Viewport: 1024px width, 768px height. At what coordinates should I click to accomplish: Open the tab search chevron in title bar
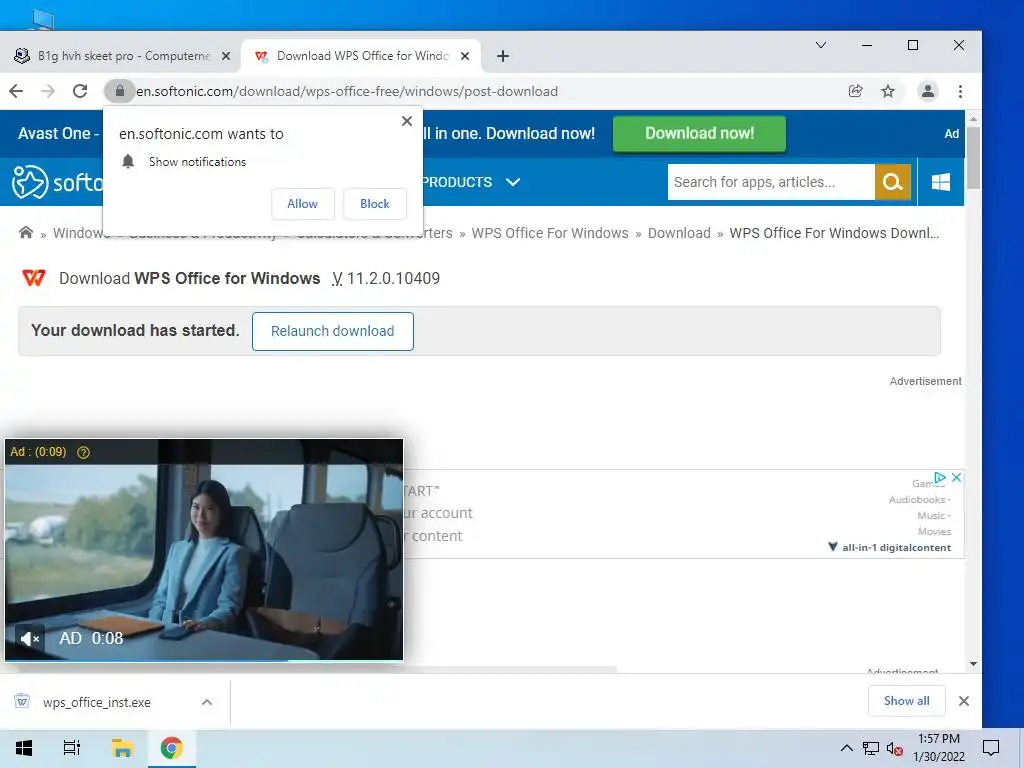click(821, 45)
